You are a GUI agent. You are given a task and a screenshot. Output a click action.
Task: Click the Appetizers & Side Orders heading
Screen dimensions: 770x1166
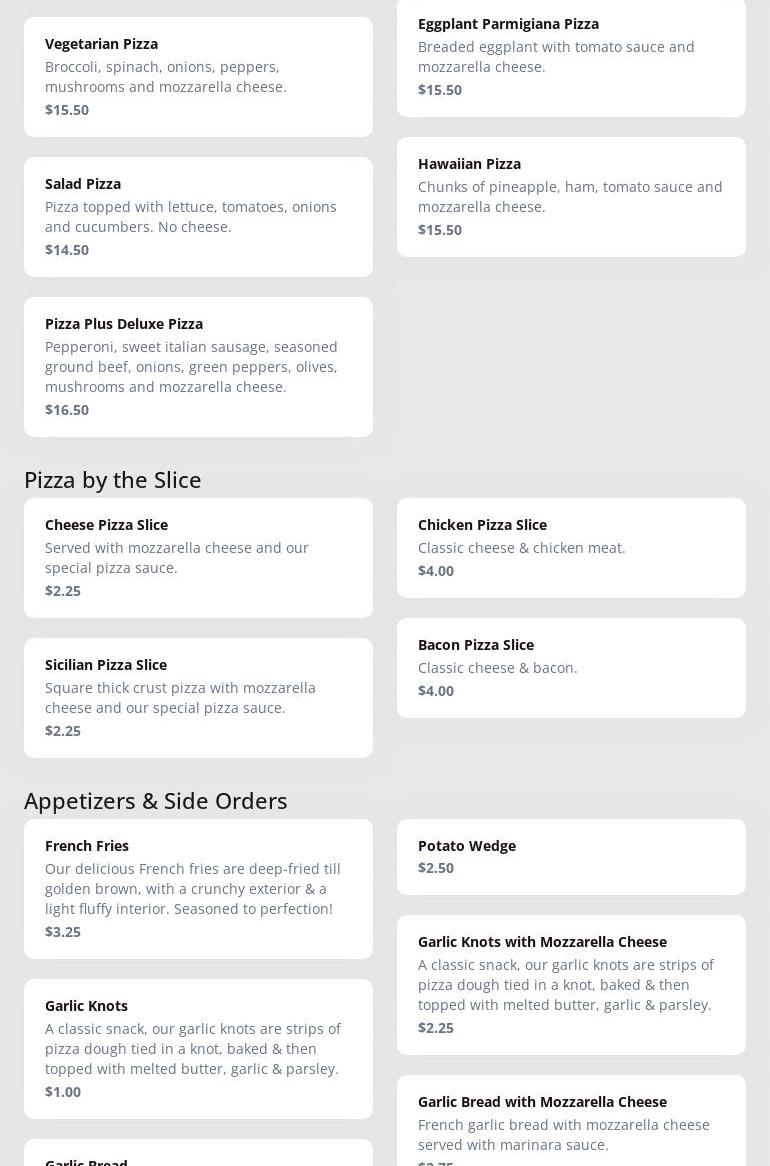point(156,801)
